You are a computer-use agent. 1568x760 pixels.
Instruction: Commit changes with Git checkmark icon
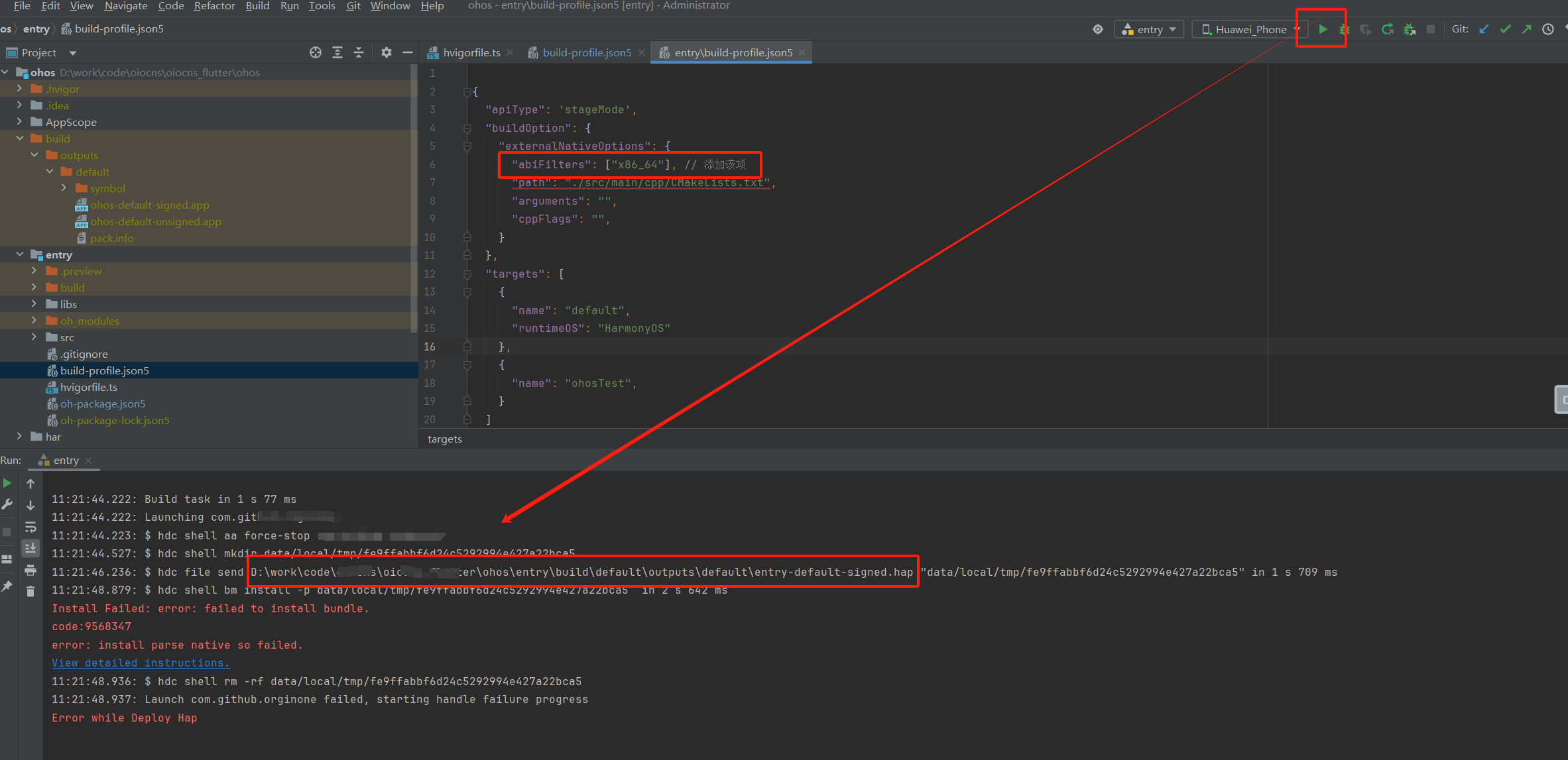1505,29
